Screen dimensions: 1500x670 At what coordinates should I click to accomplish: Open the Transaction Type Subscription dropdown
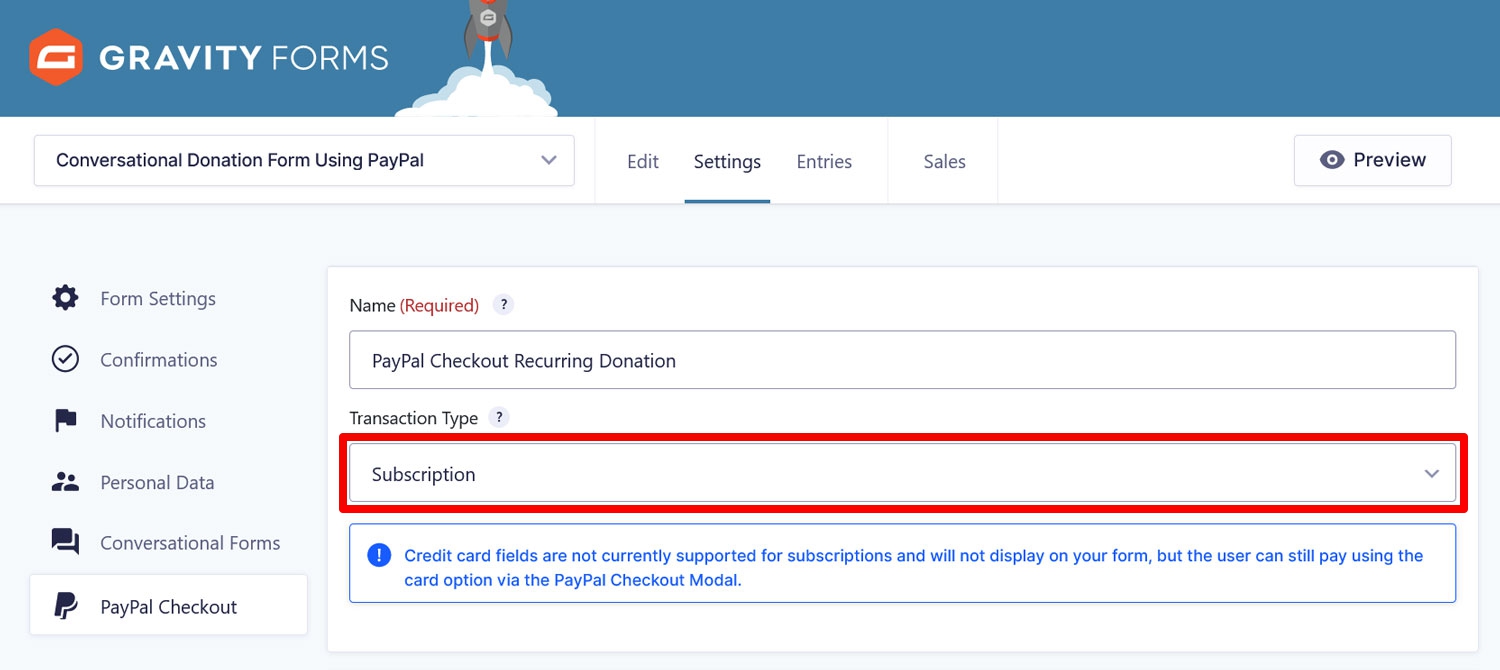click(902, 473)
